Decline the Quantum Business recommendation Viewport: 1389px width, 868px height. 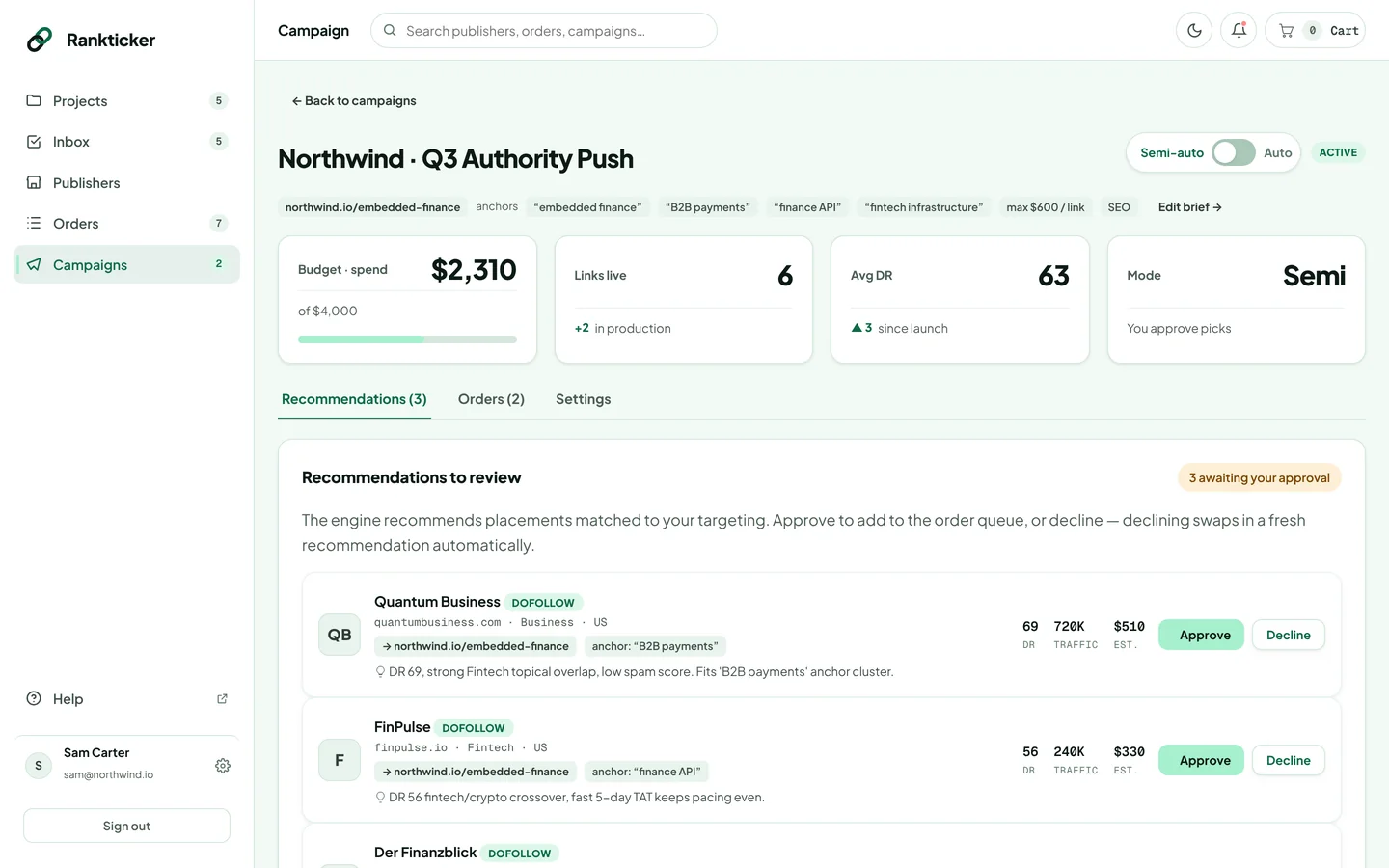tap(1288, 635)
